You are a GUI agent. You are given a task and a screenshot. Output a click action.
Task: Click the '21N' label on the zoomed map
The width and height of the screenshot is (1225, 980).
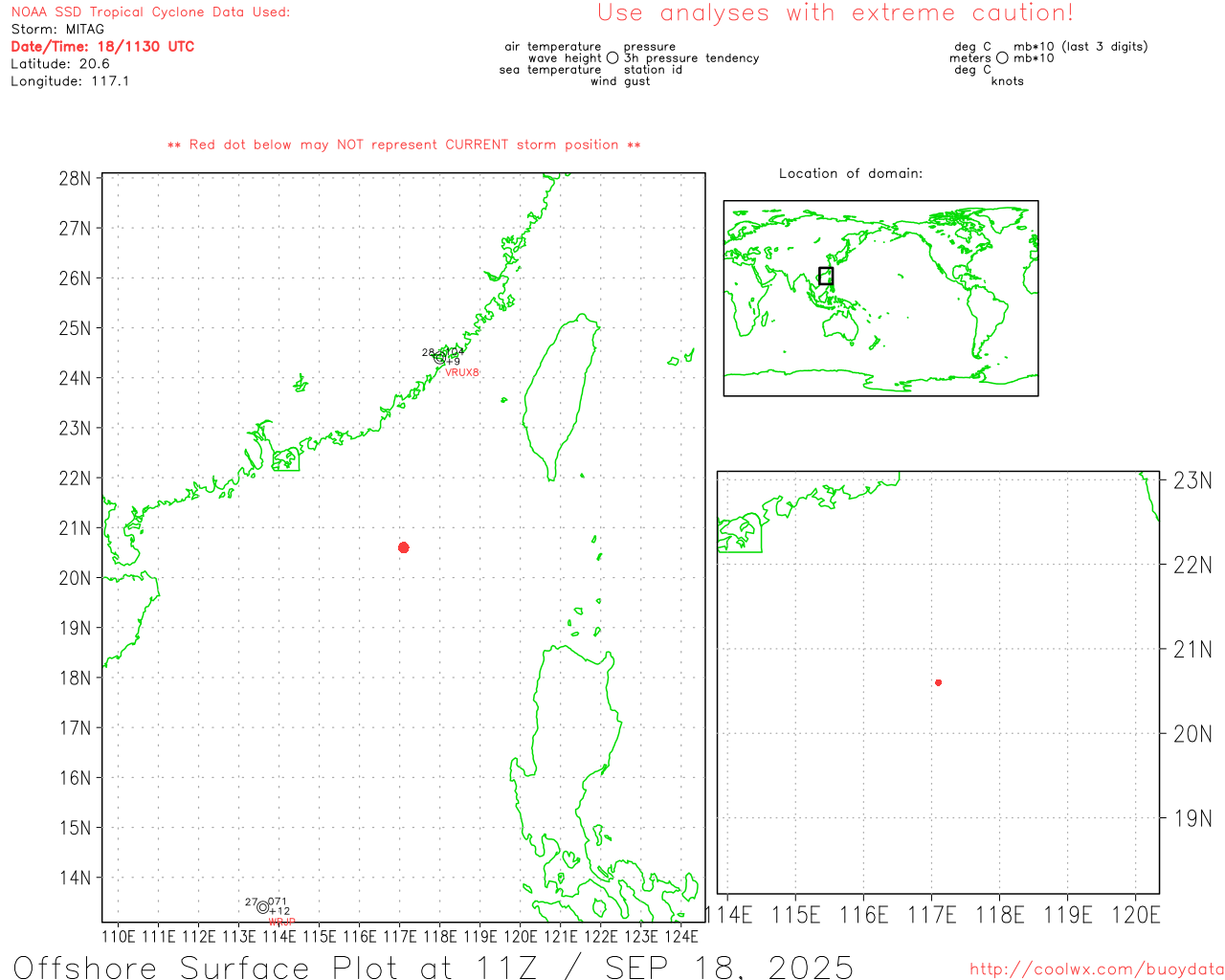1192,650
